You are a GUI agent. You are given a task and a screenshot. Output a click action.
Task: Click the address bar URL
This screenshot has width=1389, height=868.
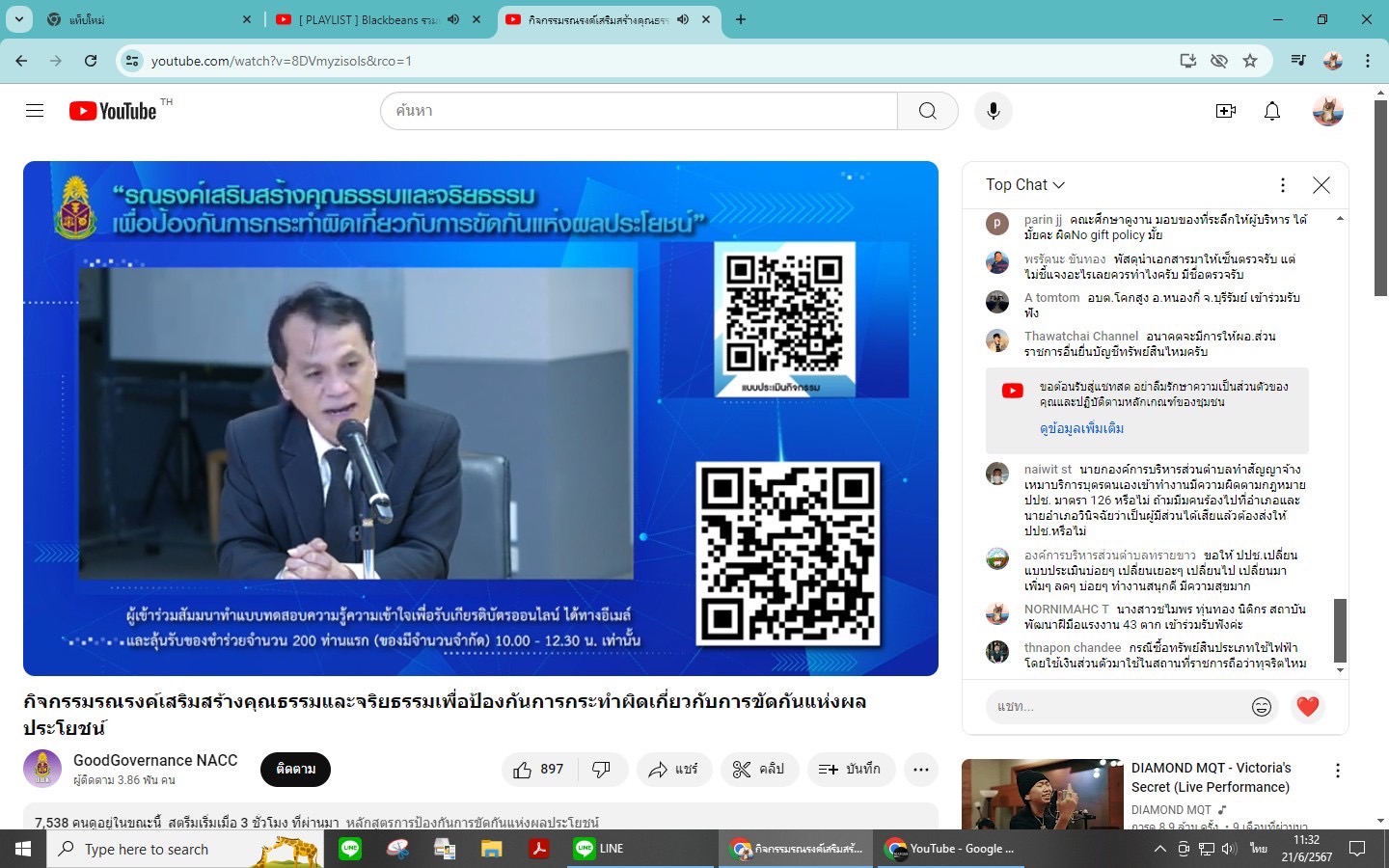click(282, 61)
